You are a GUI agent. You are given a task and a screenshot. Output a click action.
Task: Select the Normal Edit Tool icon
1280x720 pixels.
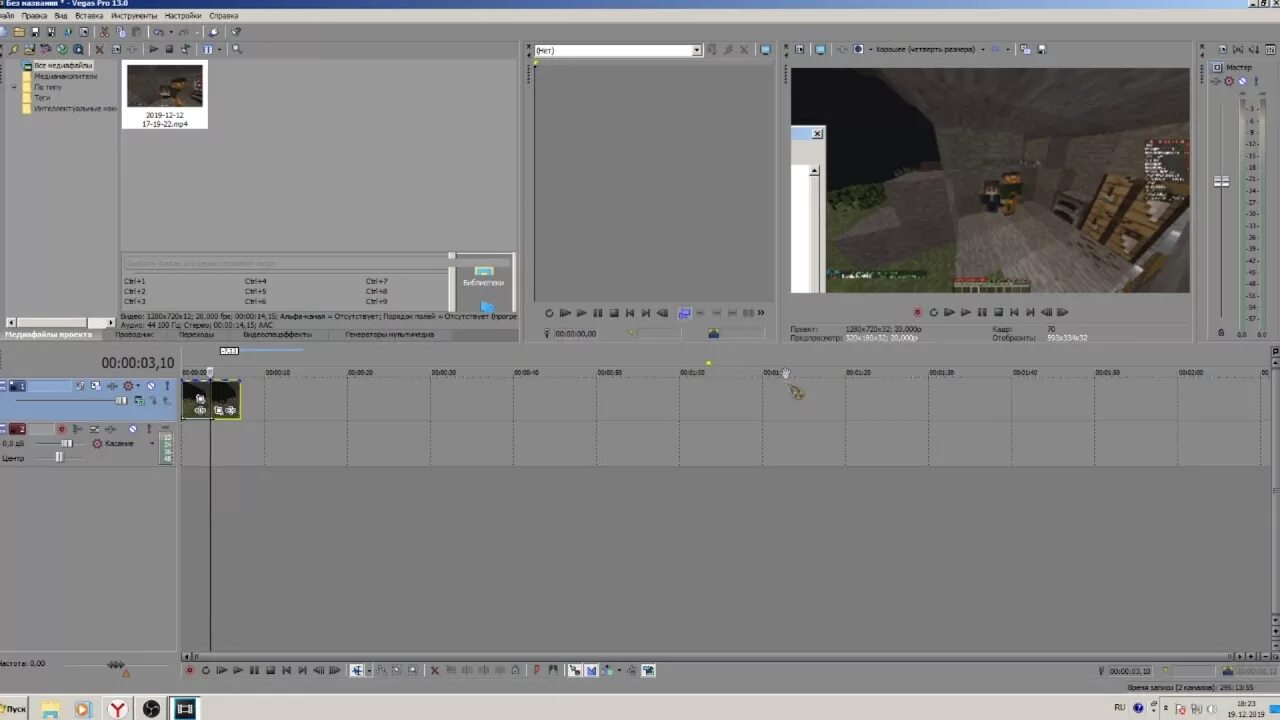click(x=357, y=670)
